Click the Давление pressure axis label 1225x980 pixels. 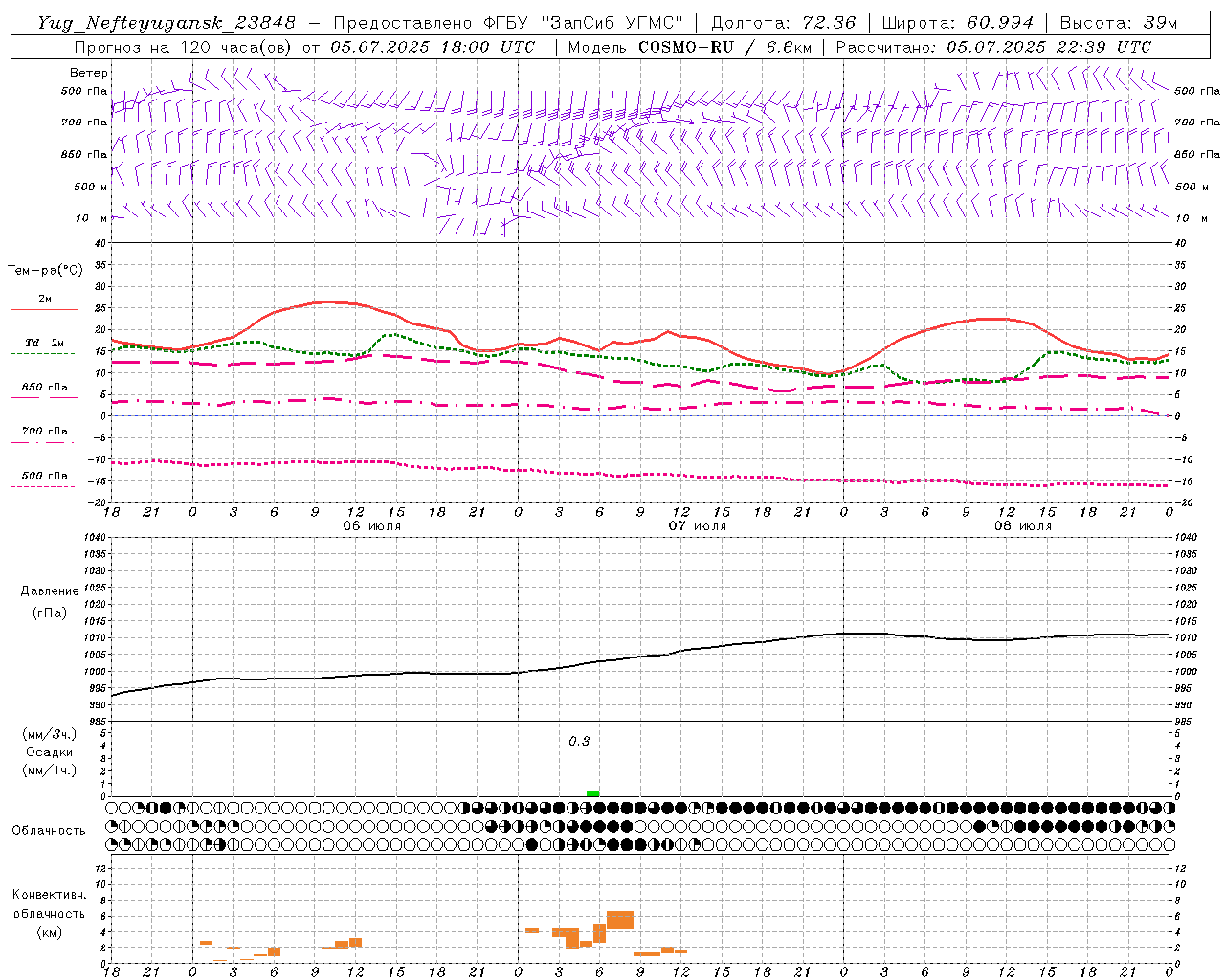pos(50,590)
